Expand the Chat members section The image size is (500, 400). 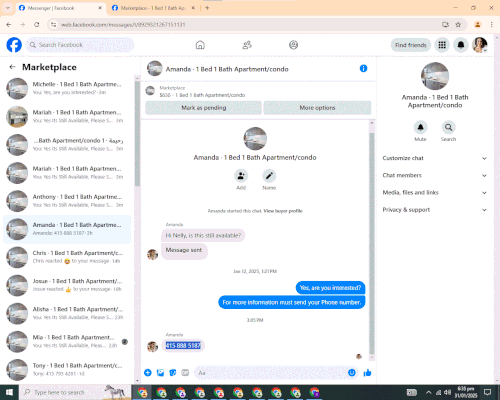coord(435,175)
